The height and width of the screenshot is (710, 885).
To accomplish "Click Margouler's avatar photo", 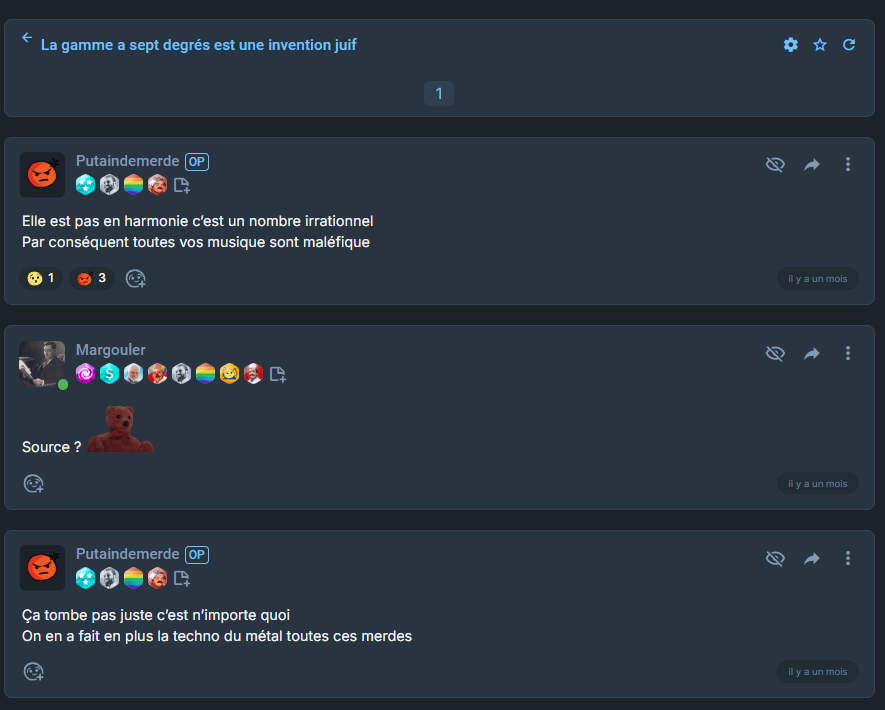I will [x=42, y=363].
